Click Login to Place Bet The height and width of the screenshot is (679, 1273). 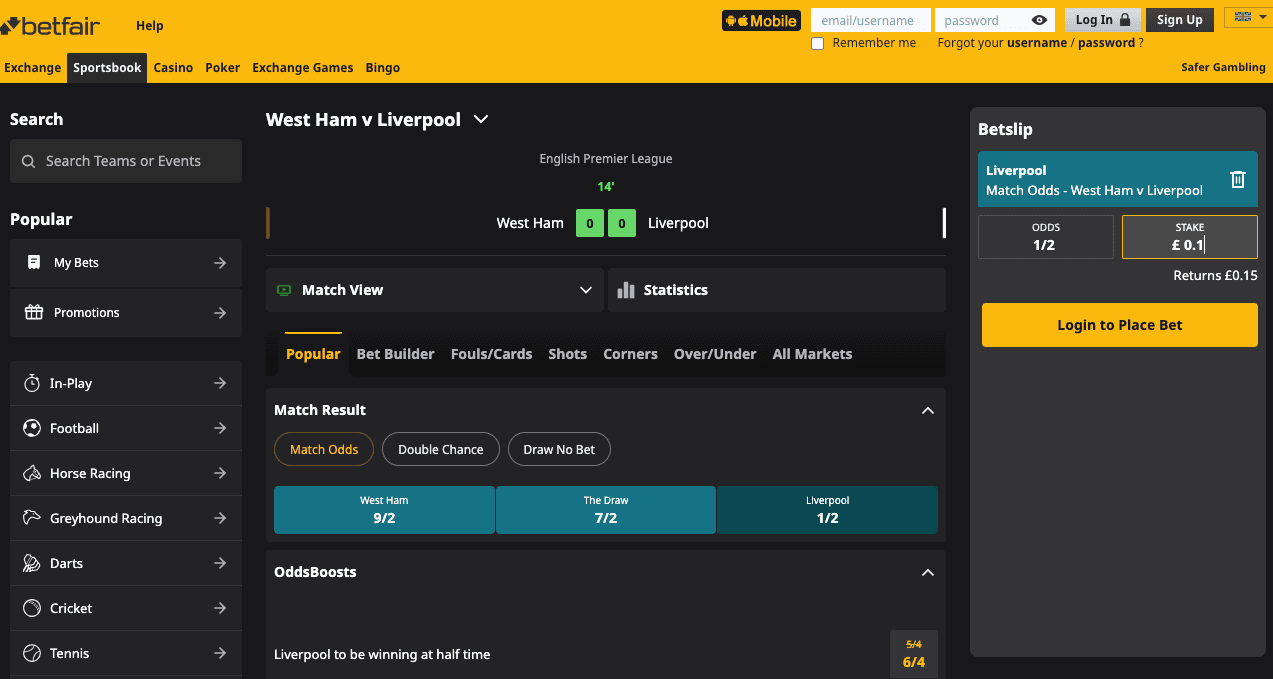coord(1120,325)
